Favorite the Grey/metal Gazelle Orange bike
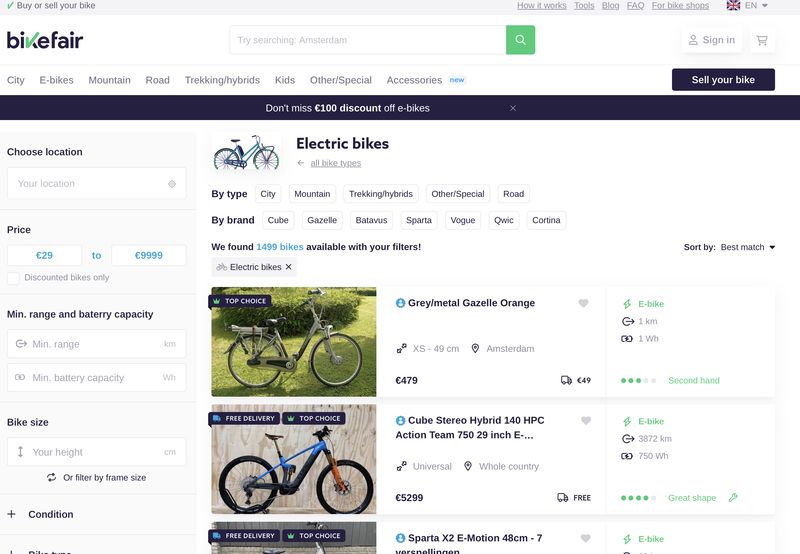The width and height of the screenshot is (800, 554). coord(583,303)
